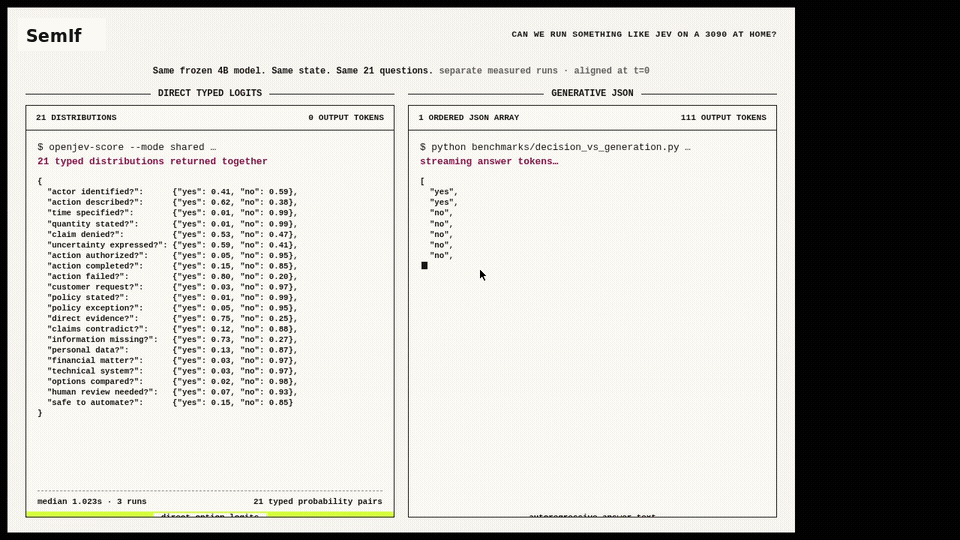The width and height of the screenshot is (960, 540).
Task: Click the "time specified?" row
Action: pos(172,212)
